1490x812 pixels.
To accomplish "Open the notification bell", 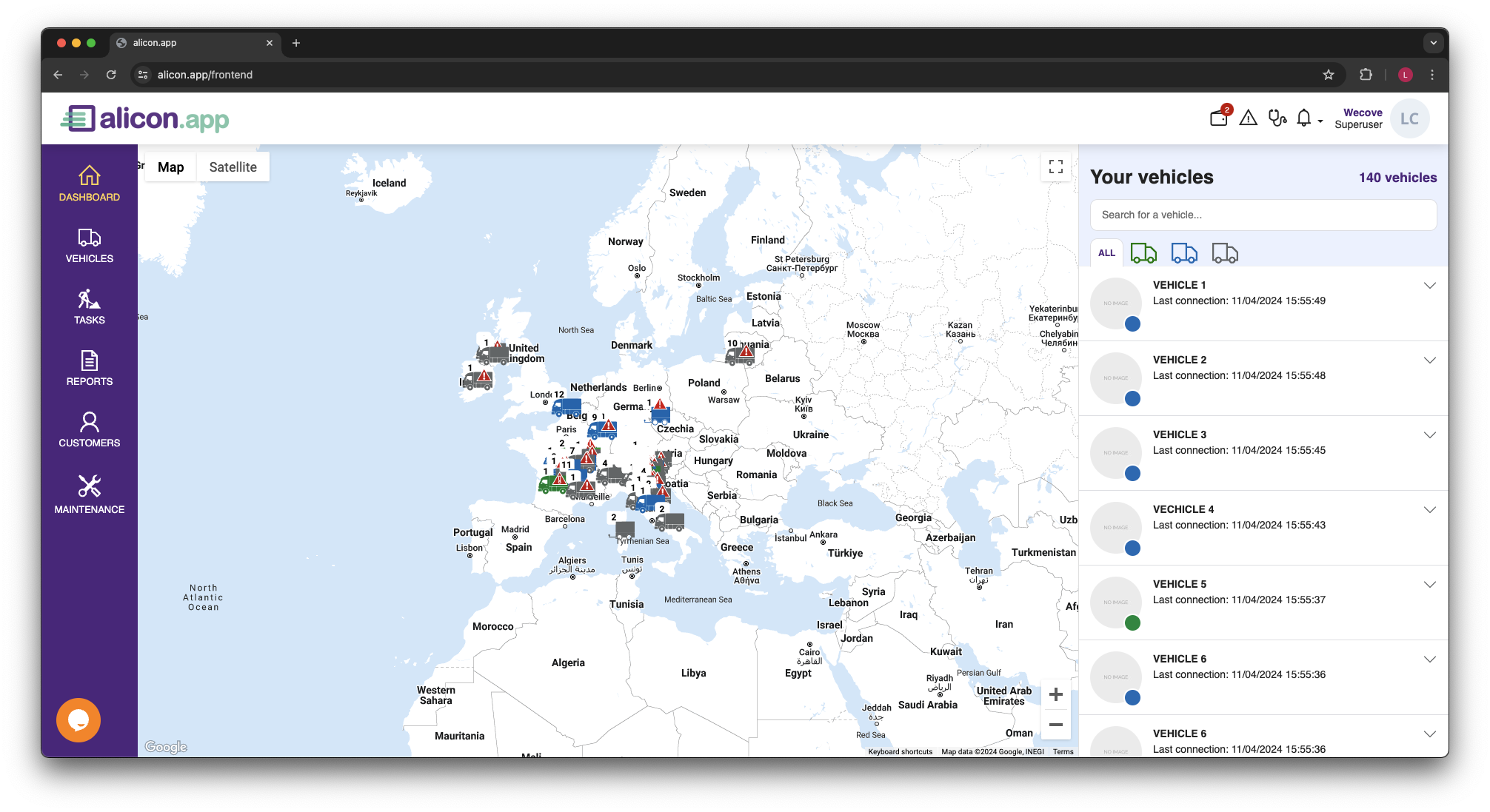I will 1304,118.
